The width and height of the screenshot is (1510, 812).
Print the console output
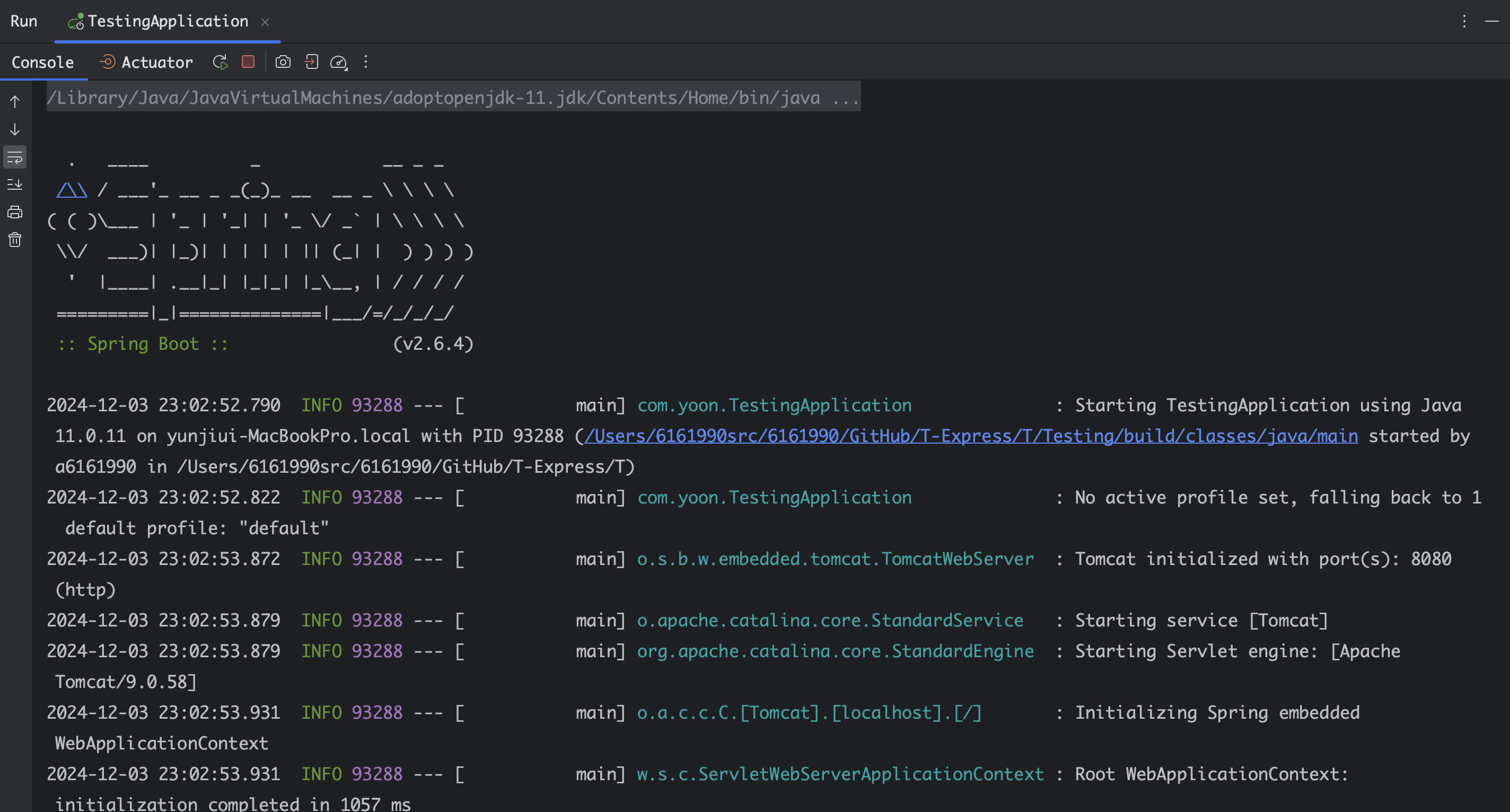click(x=15, y=212)
